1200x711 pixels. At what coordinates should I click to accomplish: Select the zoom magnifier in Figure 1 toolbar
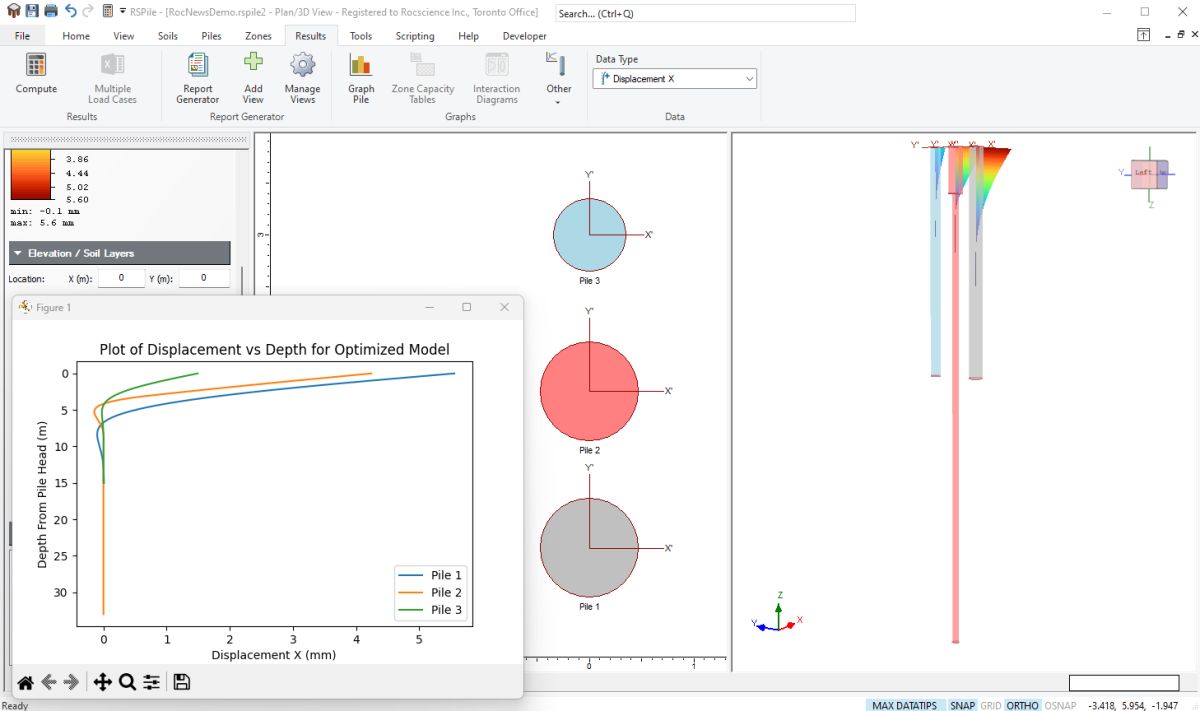click(127, 682)
